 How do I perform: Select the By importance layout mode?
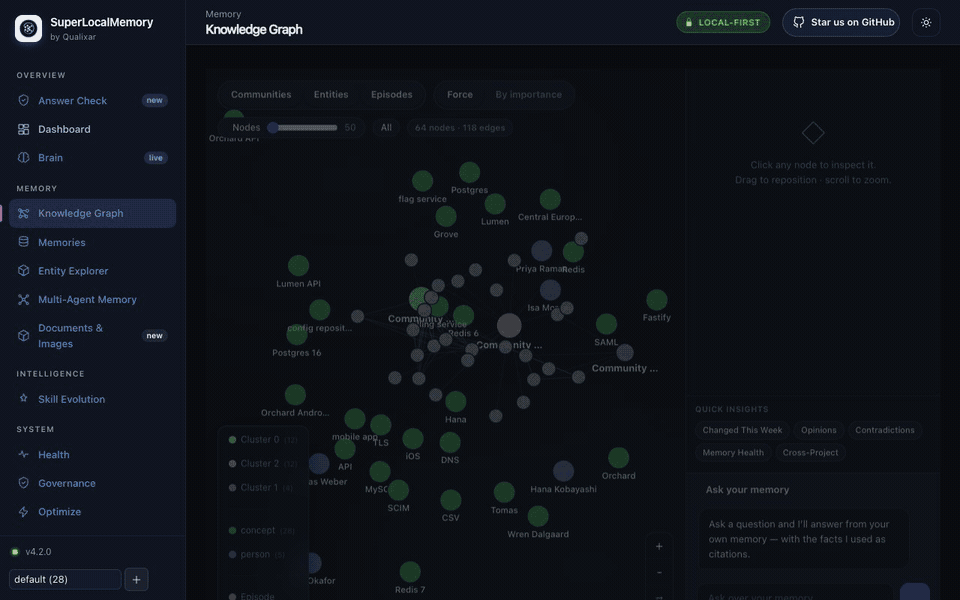[x=528, y=94]
